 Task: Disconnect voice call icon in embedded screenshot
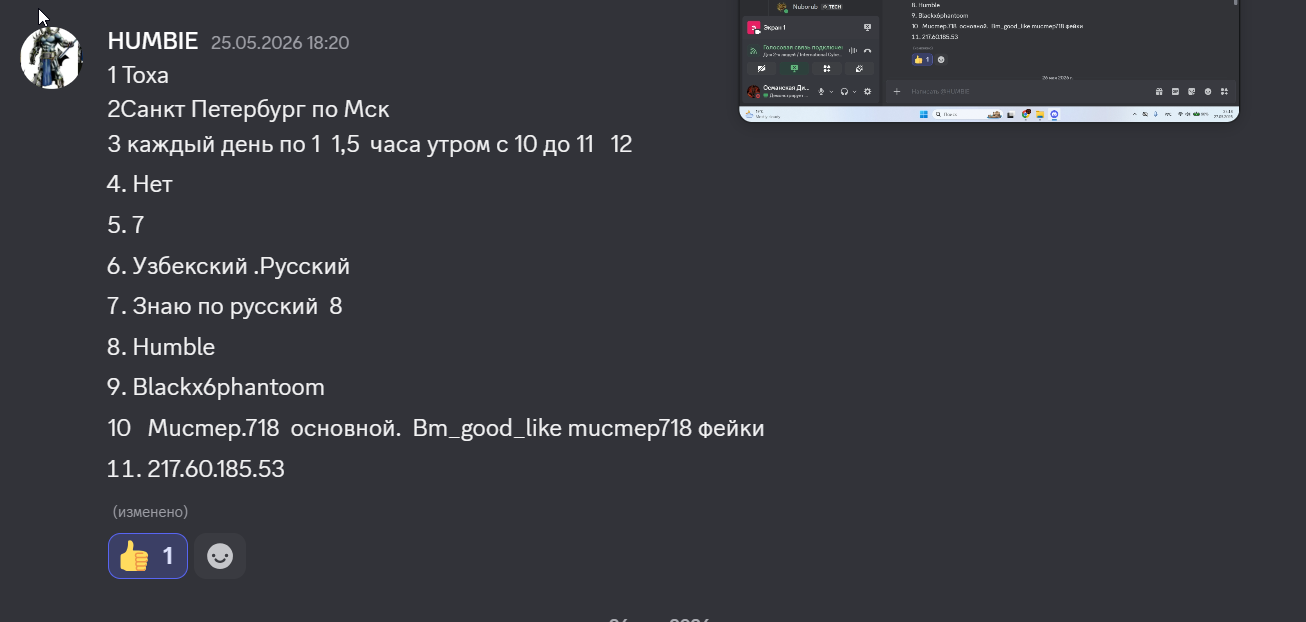pyautogui.click(x=868, y=51)
